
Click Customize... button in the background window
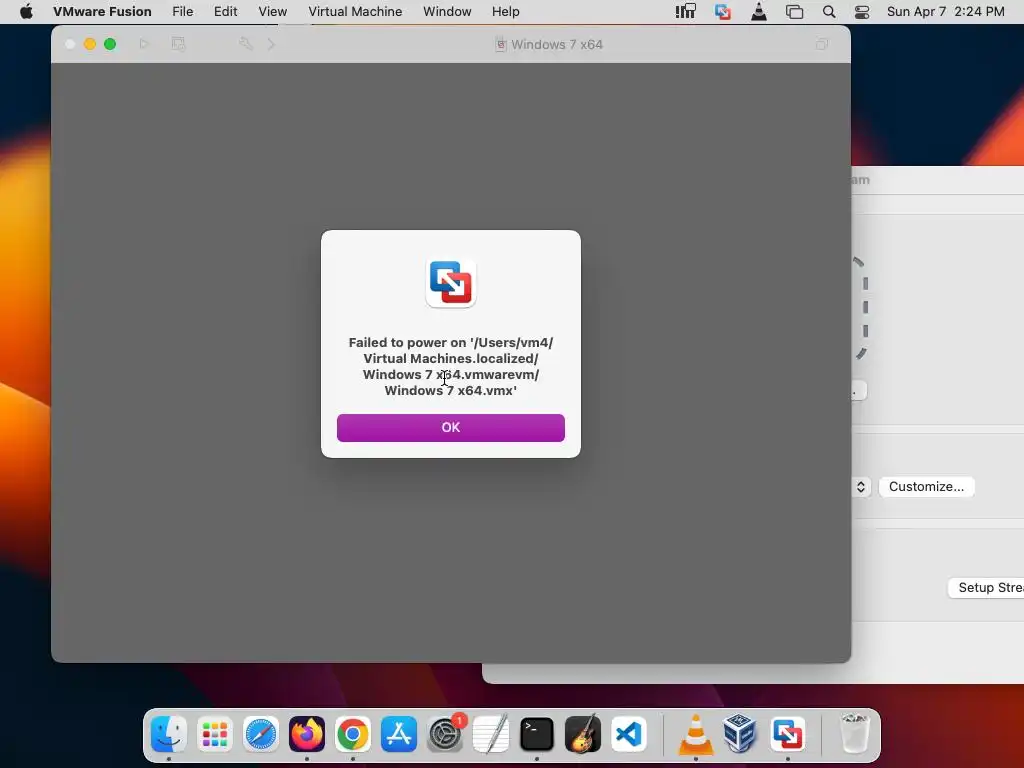pos(926,487)
